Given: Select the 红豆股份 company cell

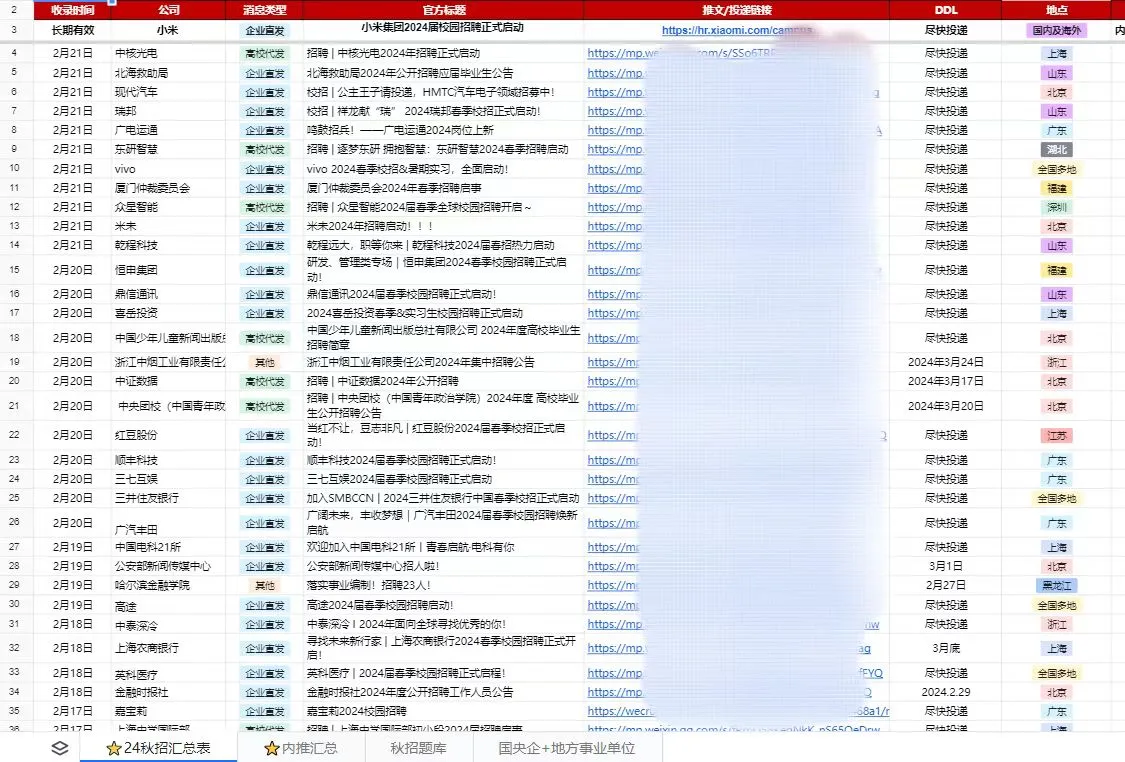Looking at the screenshot, I should [169, 436].
